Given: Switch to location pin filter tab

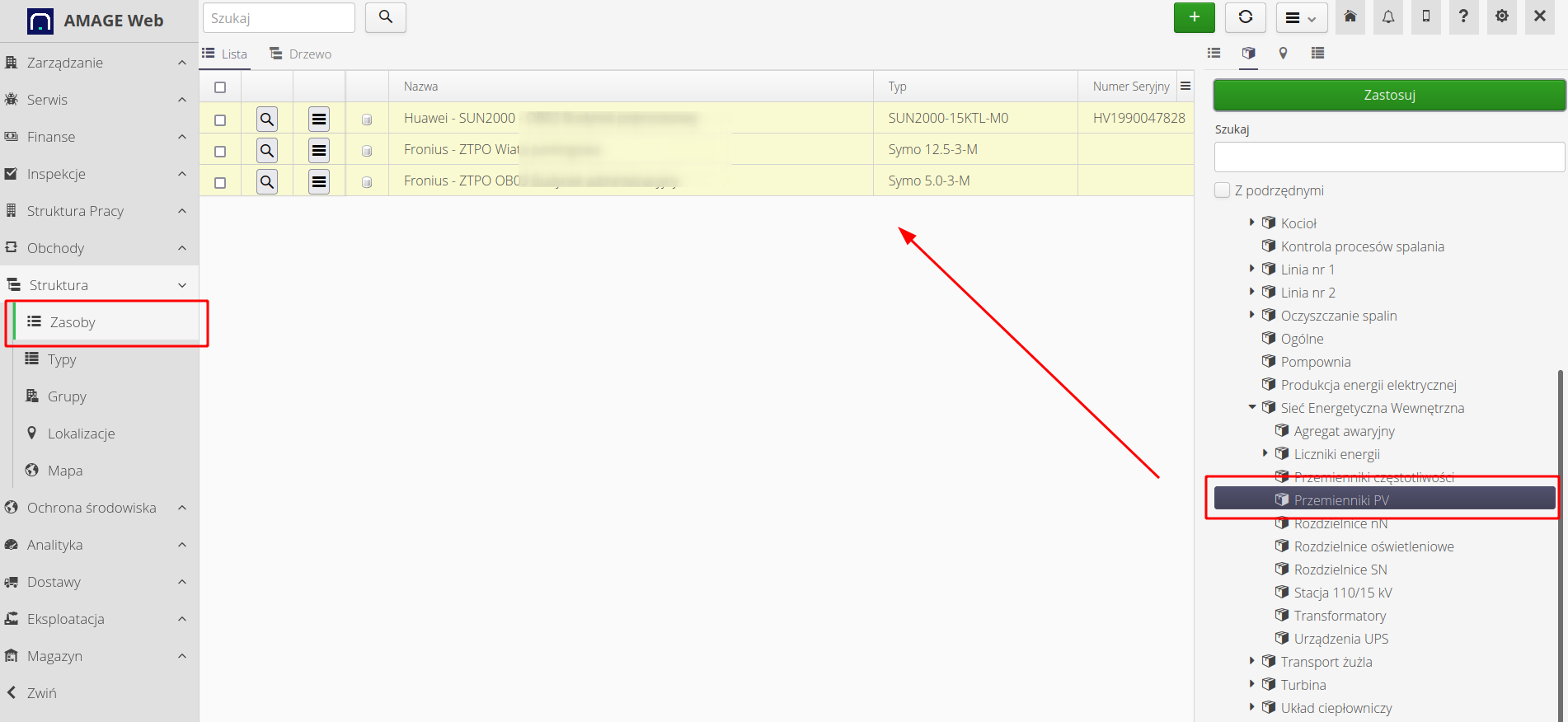Looking at the screenshot, I should tap(1283, 54).
